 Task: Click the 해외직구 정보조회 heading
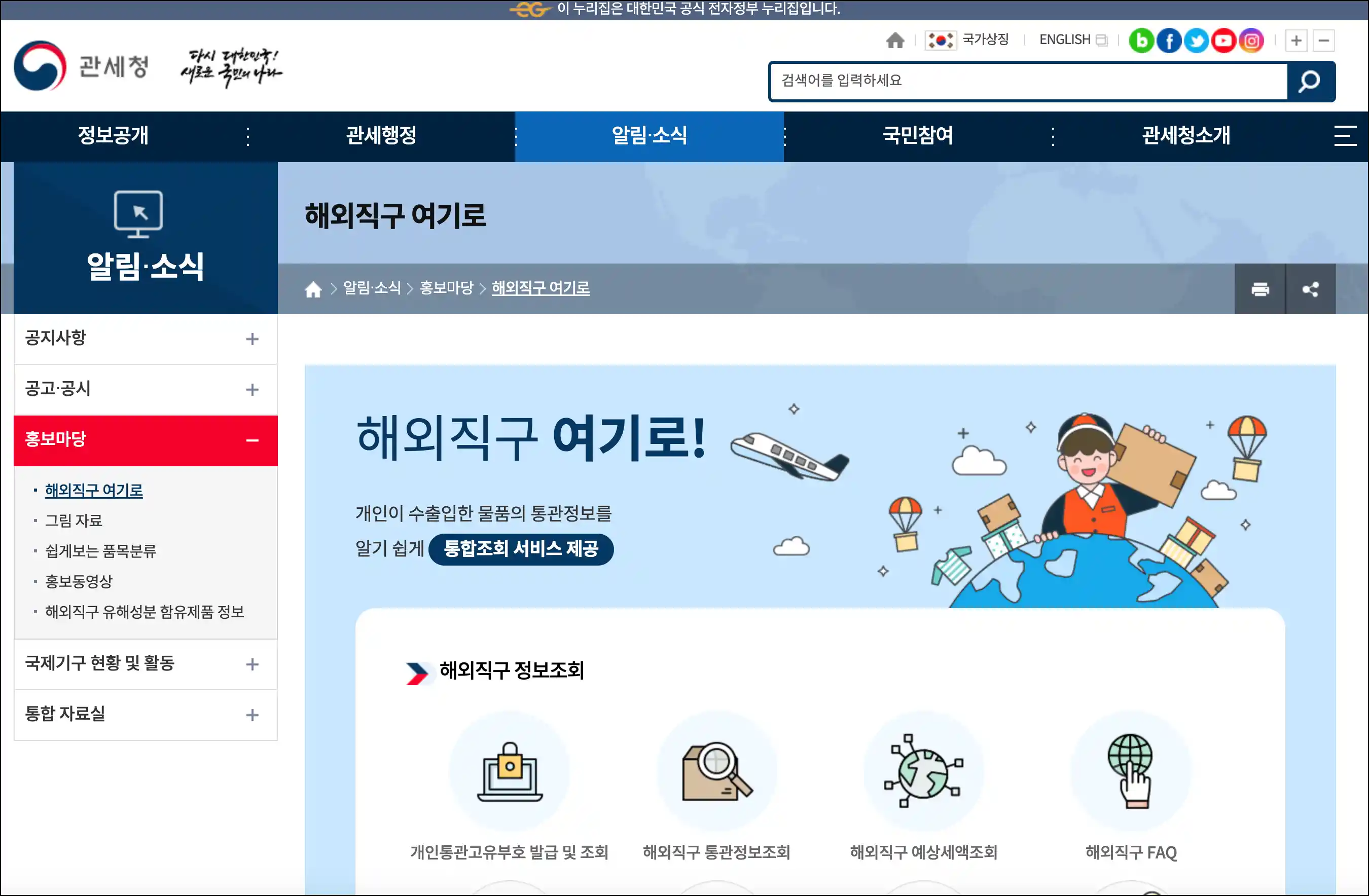tap(512, 670)
